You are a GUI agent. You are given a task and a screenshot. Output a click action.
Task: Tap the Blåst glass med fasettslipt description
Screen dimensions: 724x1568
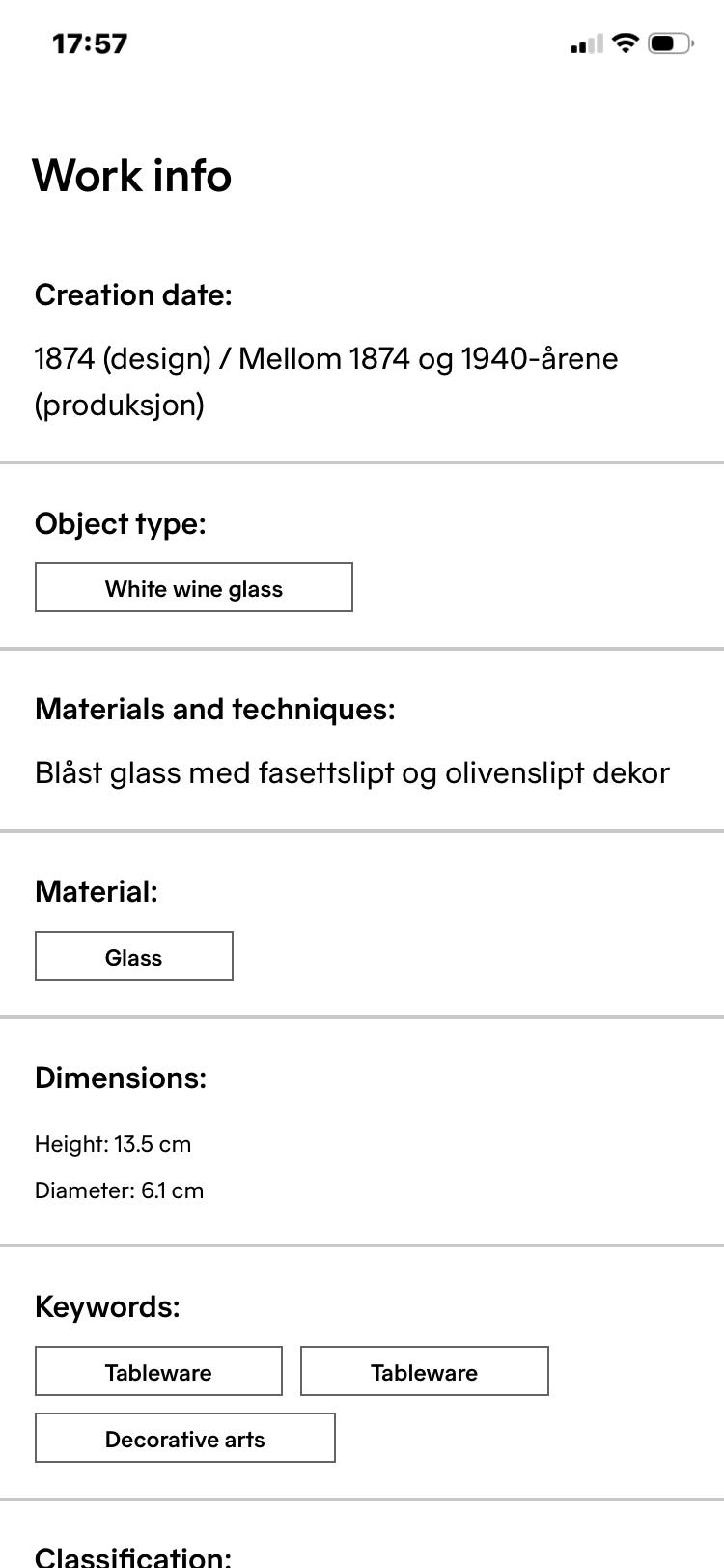point(352,772)
